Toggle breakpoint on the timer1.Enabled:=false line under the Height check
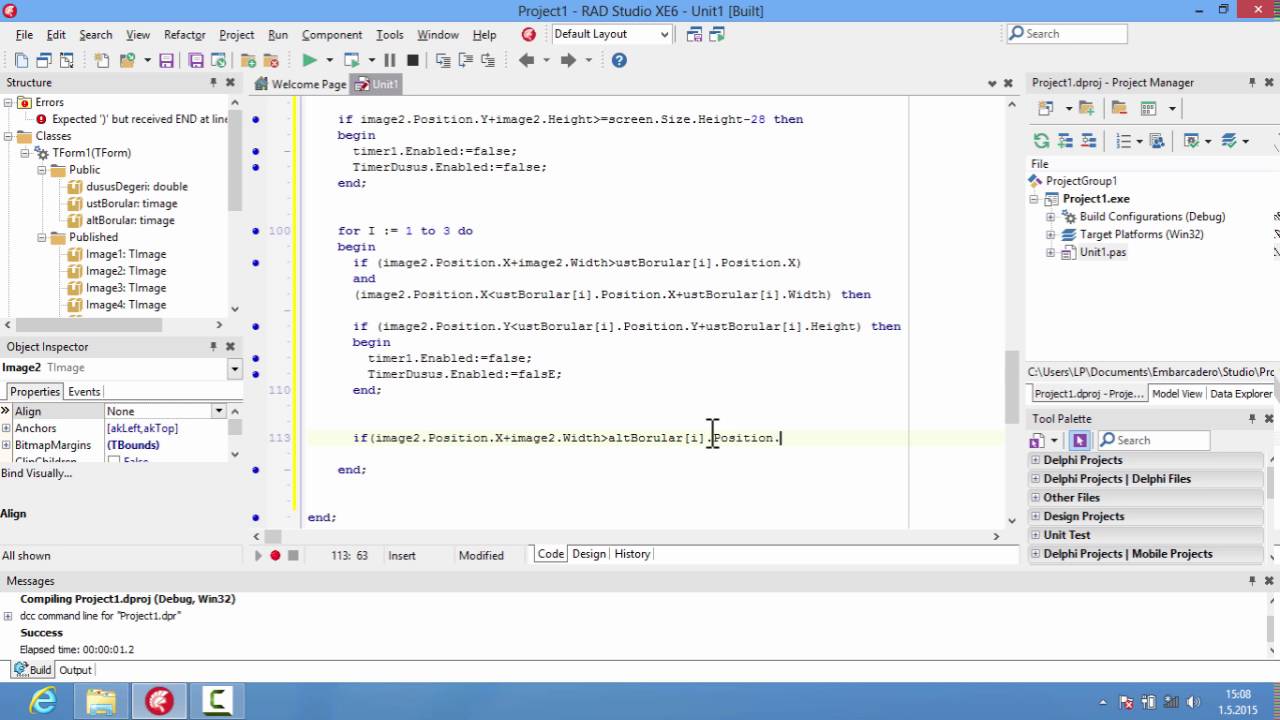Viewport: 1280px width, 720px height. (256, 151)
